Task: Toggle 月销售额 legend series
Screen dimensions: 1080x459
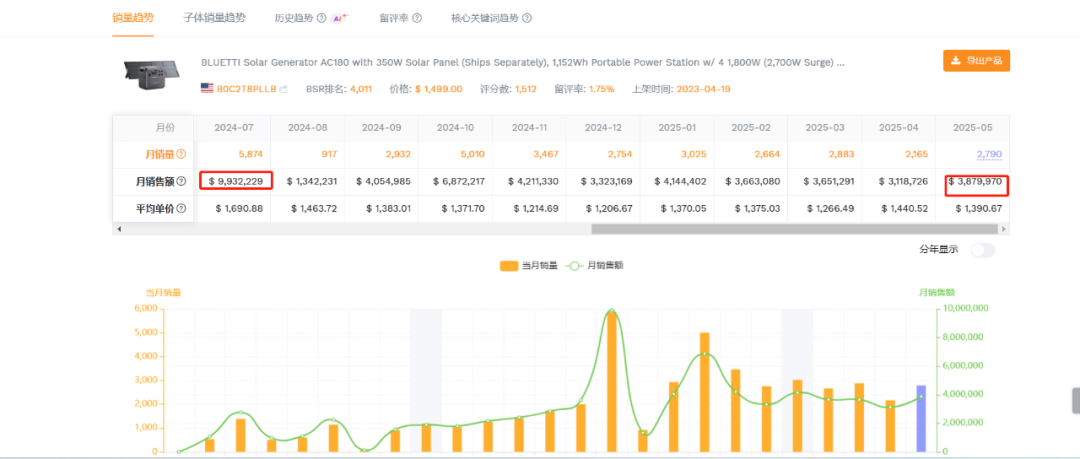Action: pyautogui.click(x=595, y=265)
